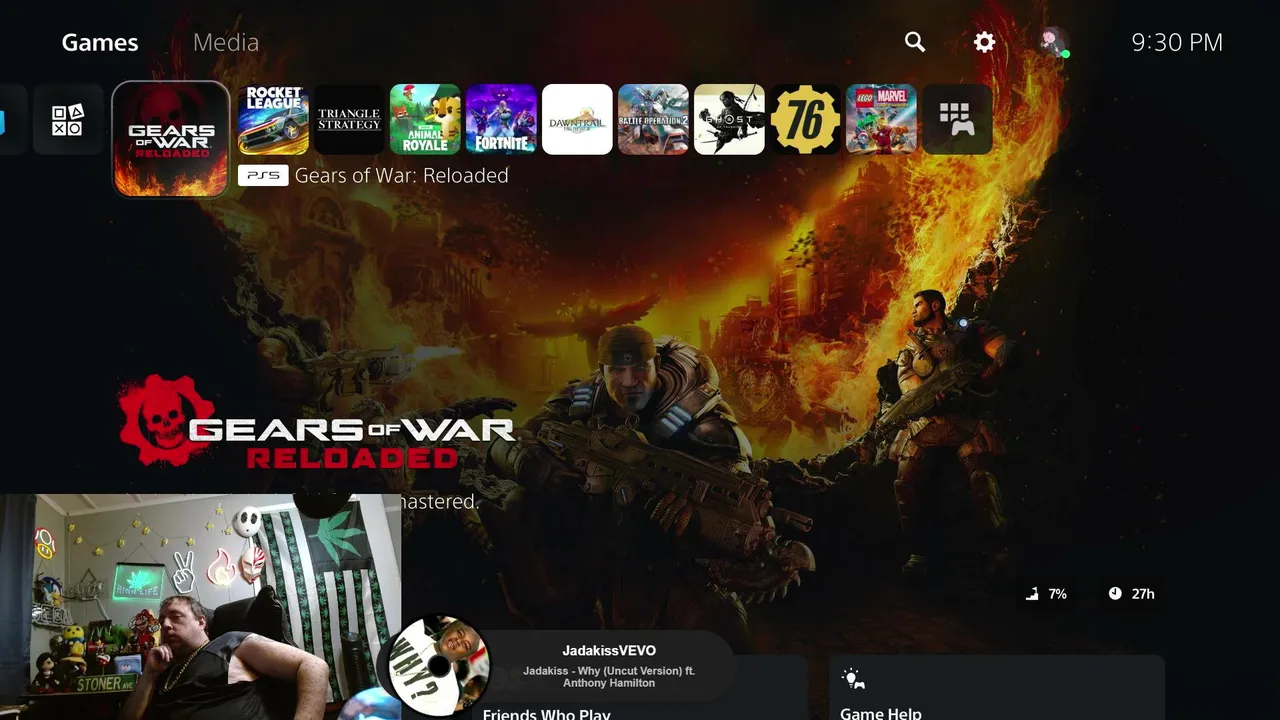Select the Games tab
The width and height of the screenshot is (1280, 720).
[100, 42]
